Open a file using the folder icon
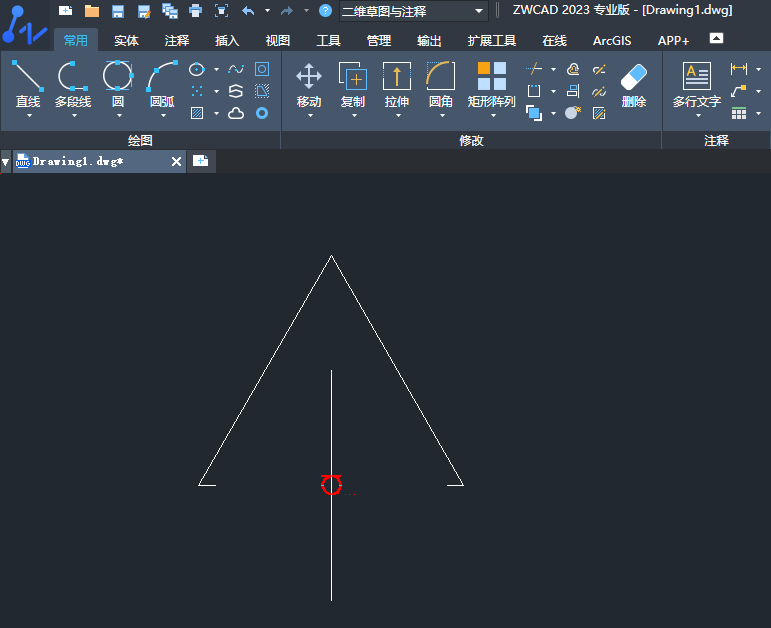The height and width of the screenshot is (628, 771). 92,10
